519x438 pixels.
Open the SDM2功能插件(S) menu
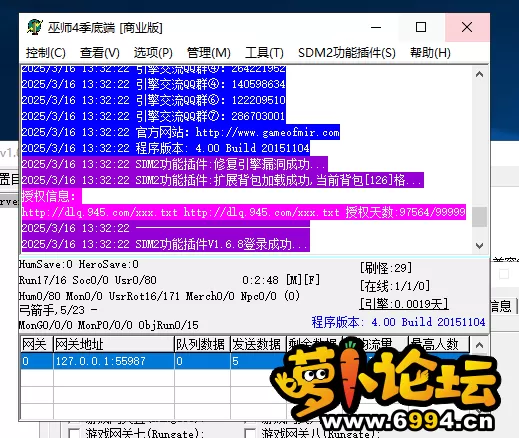[347, 53]
